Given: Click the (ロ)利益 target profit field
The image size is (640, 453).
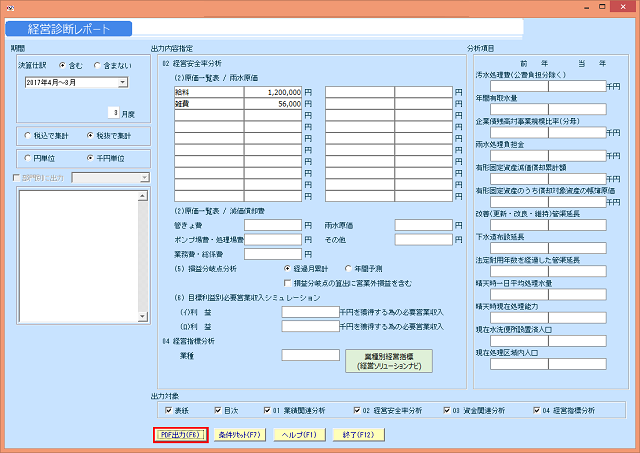Looking at the screenshot, I should [x=311, y=326].
